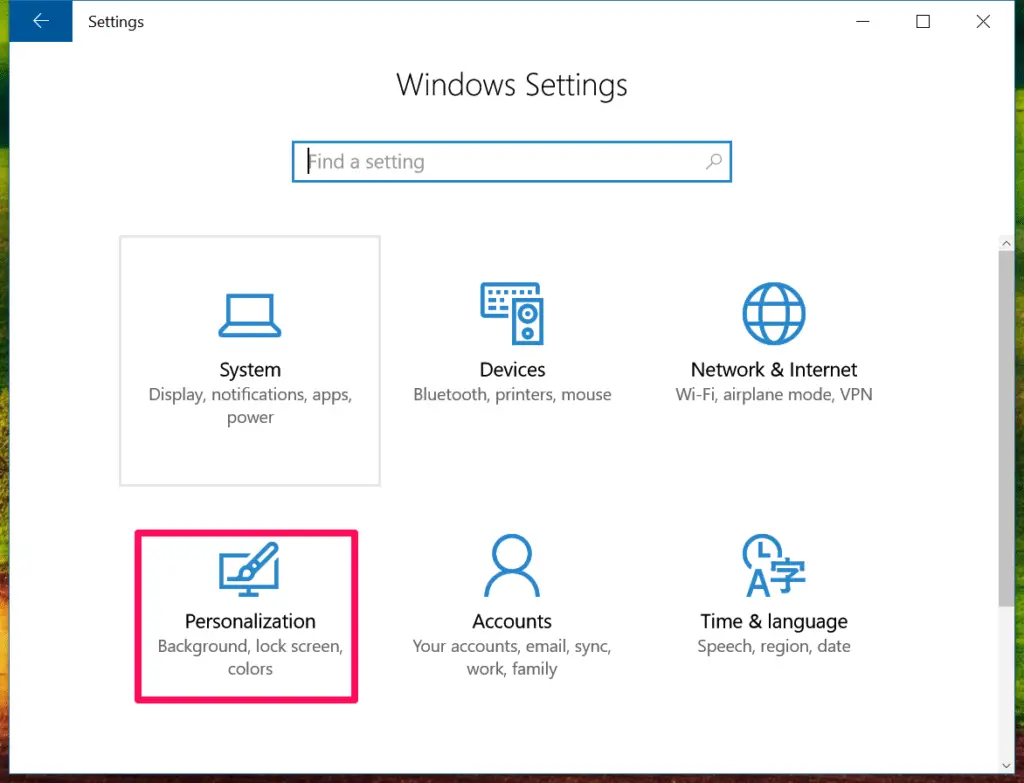Screen dimensions: 1024x783
Task: Click the Personalization category label
Action: [250, 621]
